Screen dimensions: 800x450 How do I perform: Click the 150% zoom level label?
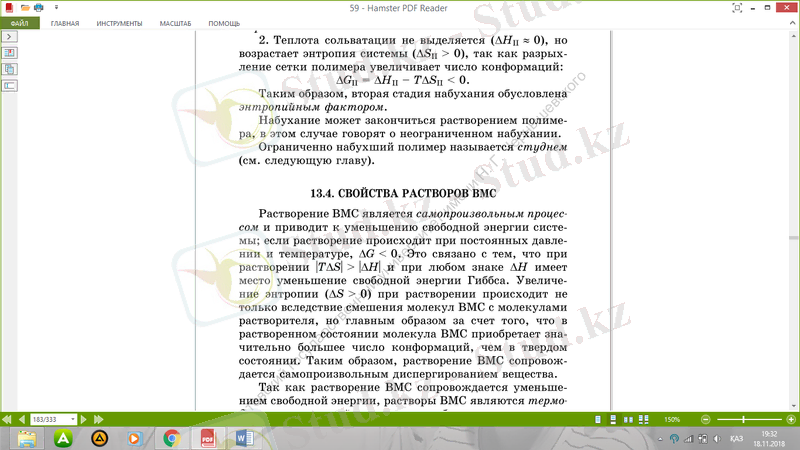pos(672,419)
